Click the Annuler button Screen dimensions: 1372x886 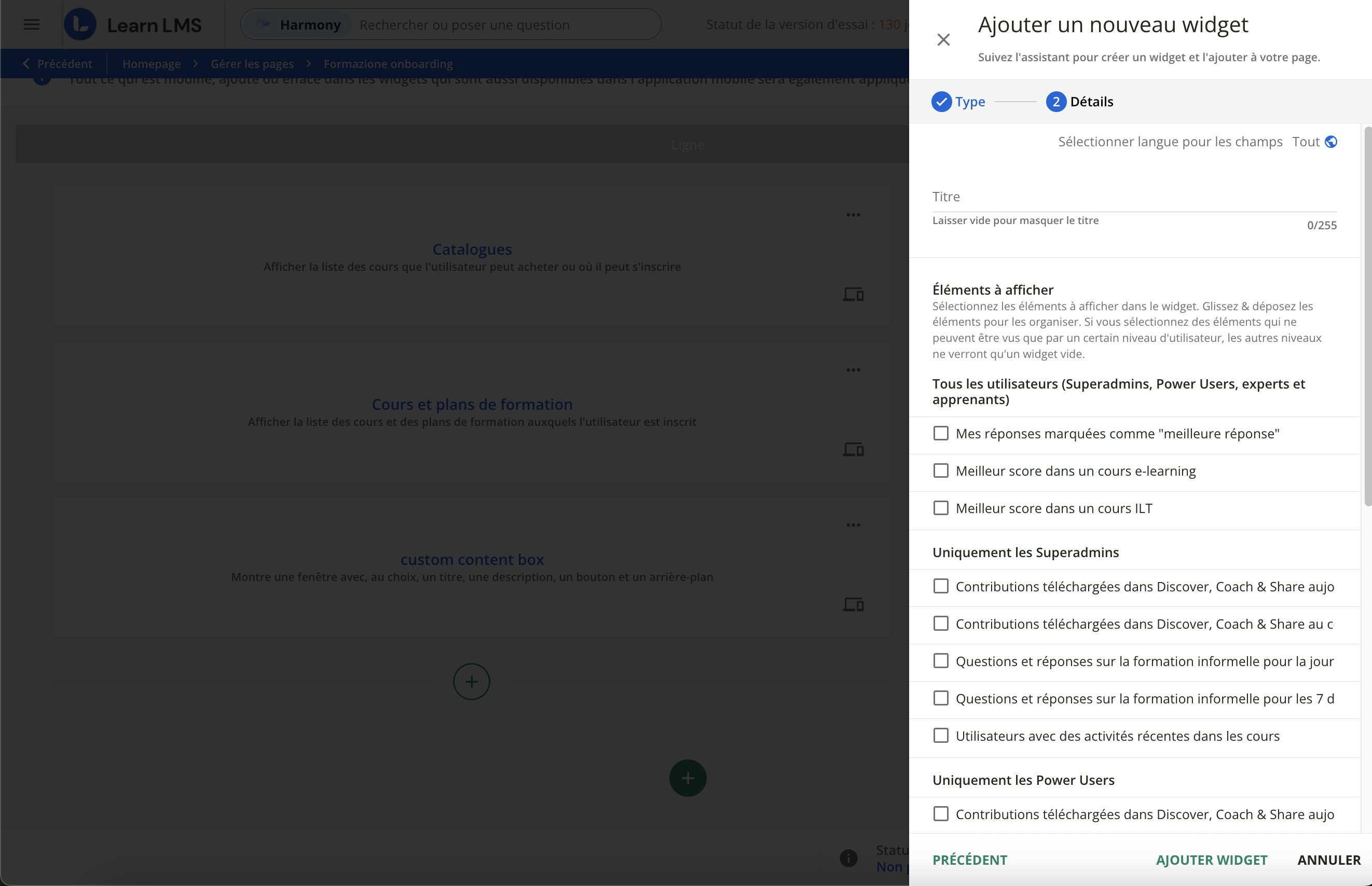pyautogui.click(x=1329, y=860)
